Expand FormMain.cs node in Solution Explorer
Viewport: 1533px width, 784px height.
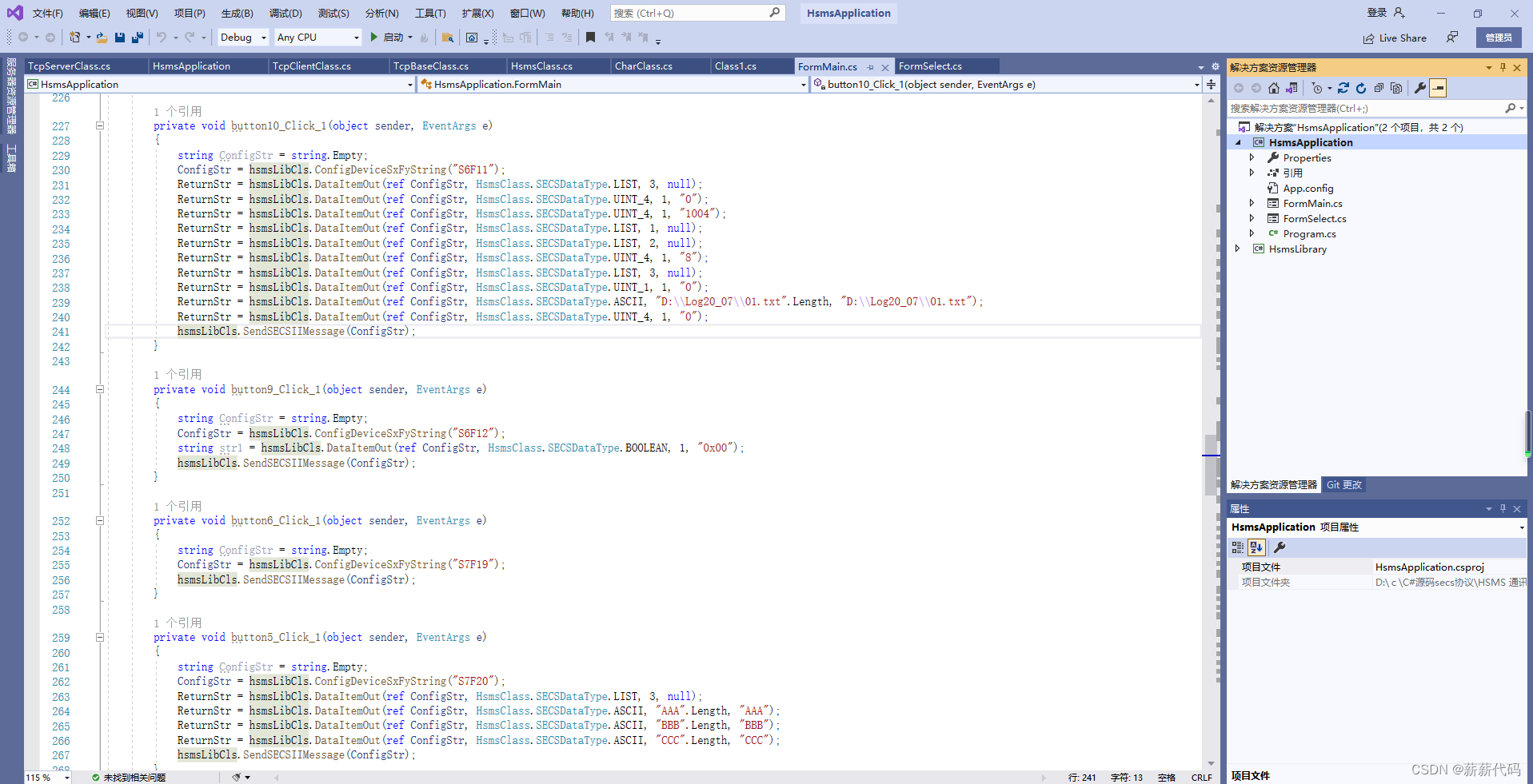pyautogui.click(x=1252, y=203)
